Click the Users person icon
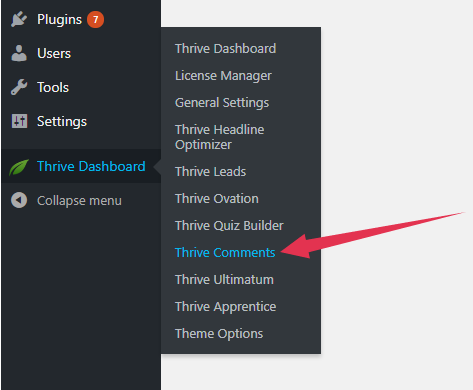 click(x=19, y=53)
